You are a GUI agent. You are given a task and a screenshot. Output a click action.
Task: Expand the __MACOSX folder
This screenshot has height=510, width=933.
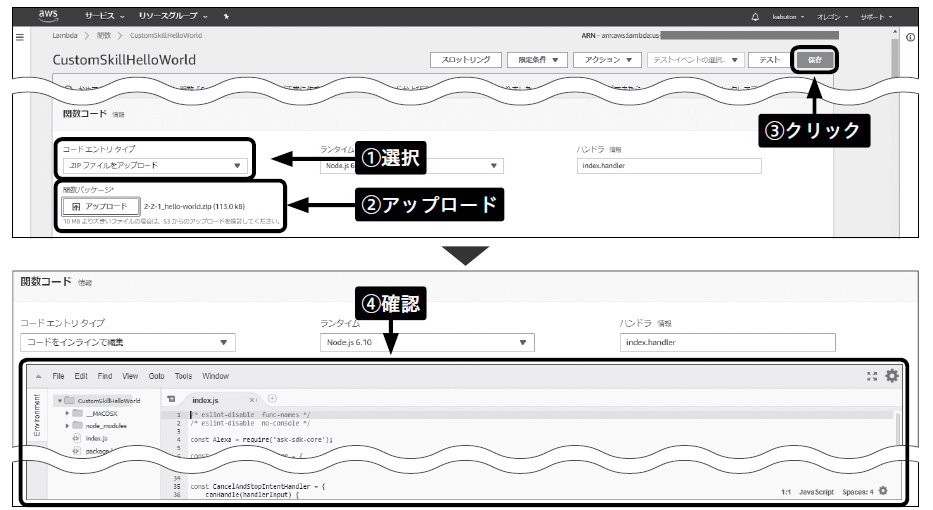click(x=67, y=413)
